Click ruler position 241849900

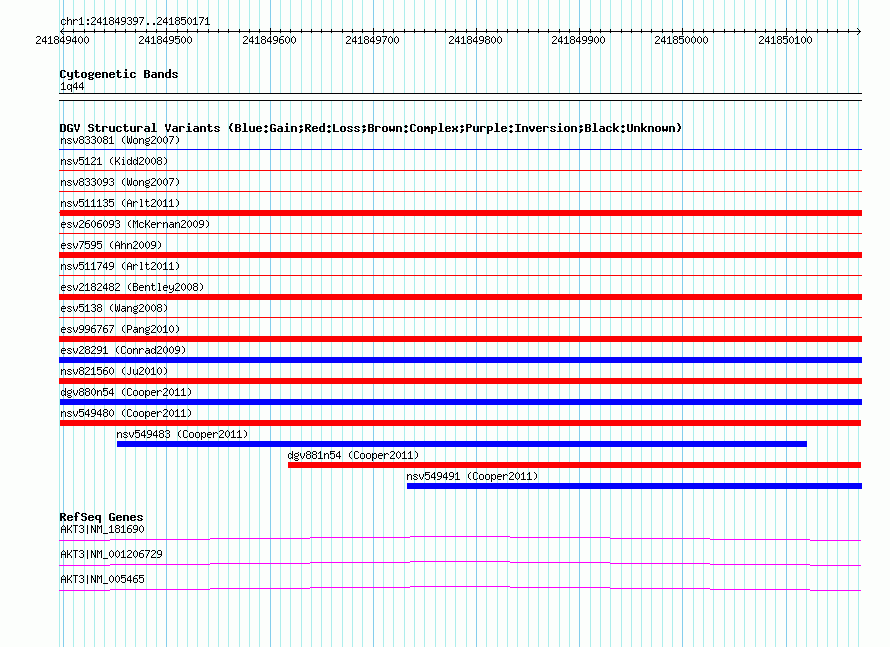(578, 40)
